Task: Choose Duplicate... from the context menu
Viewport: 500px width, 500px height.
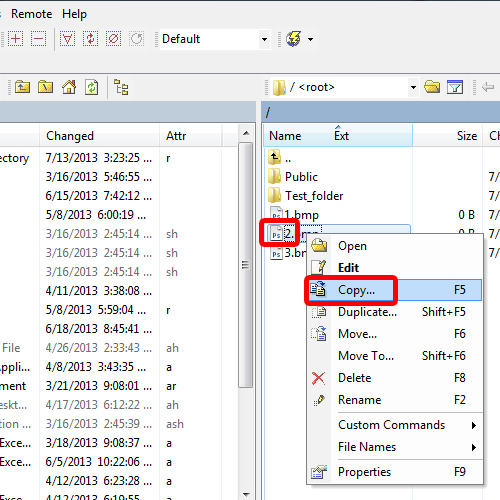Action: 395,312
